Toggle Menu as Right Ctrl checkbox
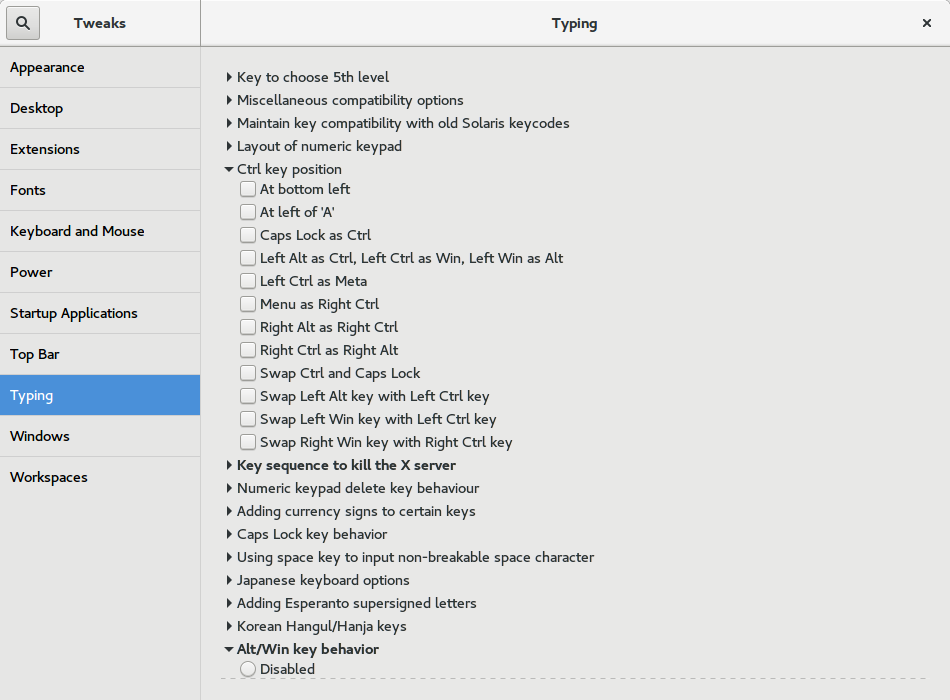This screenshot has width=950, height=700. pos(248,304)
